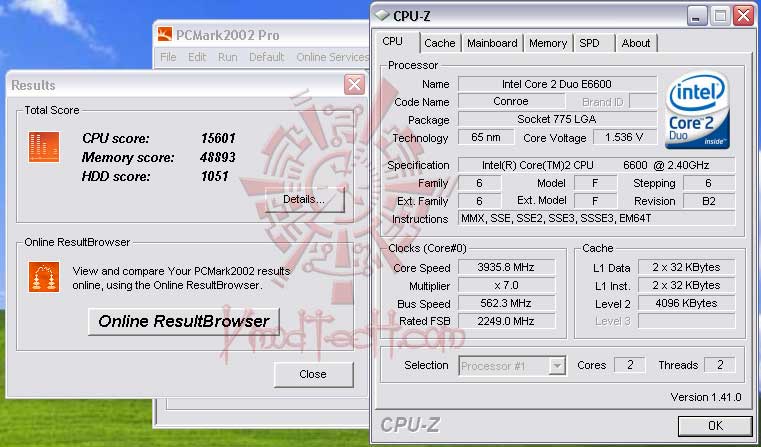Open the Edit menu in PCMark2002

[197, 57]
